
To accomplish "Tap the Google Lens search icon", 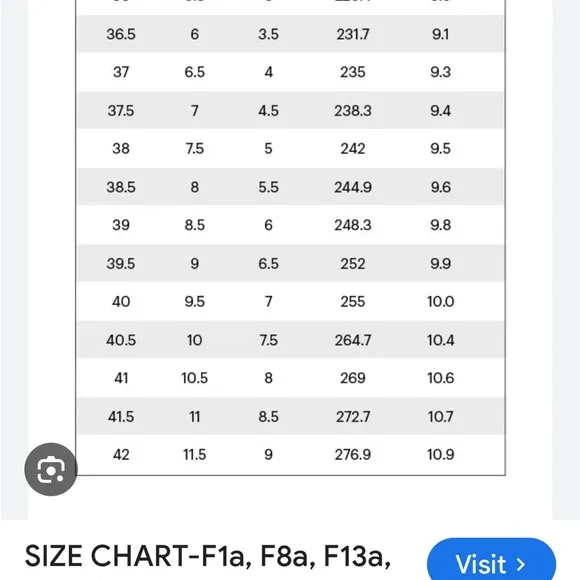I will pos(51,469).
